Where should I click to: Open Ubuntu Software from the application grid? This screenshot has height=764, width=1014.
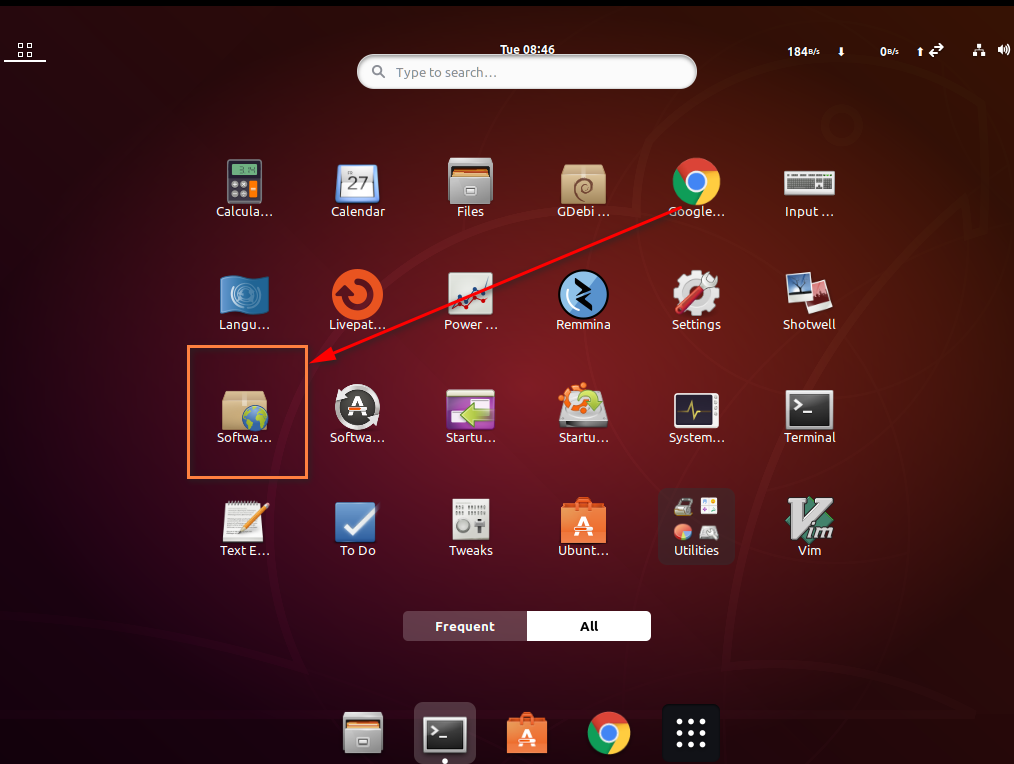pyautogui.click(x=583, y=528)
